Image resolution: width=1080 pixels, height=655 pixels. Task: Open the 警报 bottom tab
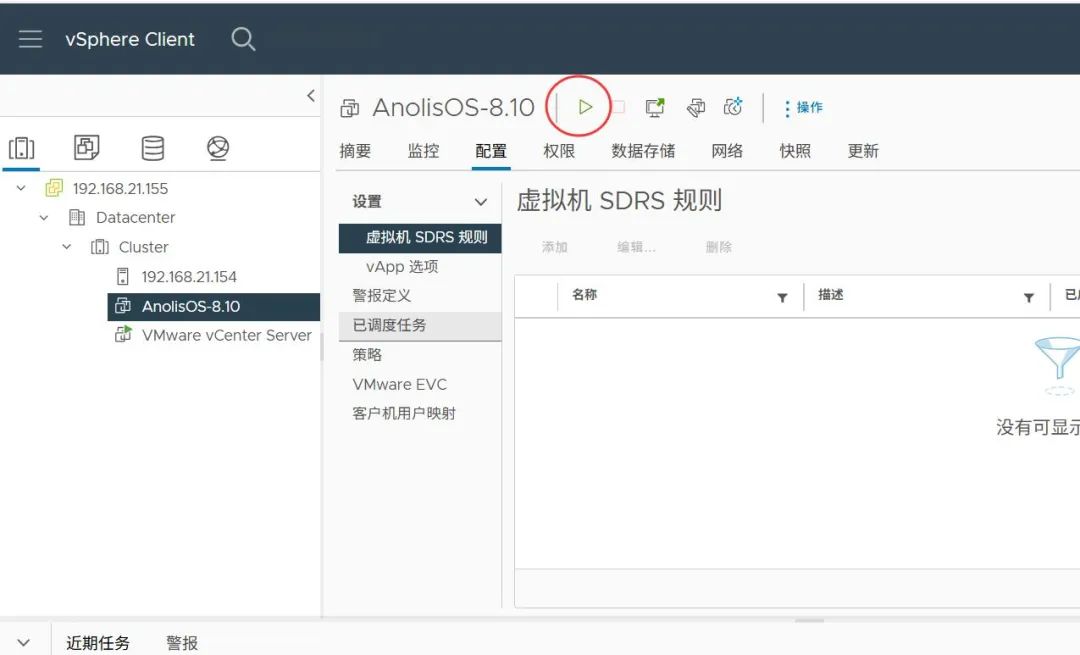pyautogui.click(x=182, y=643)
